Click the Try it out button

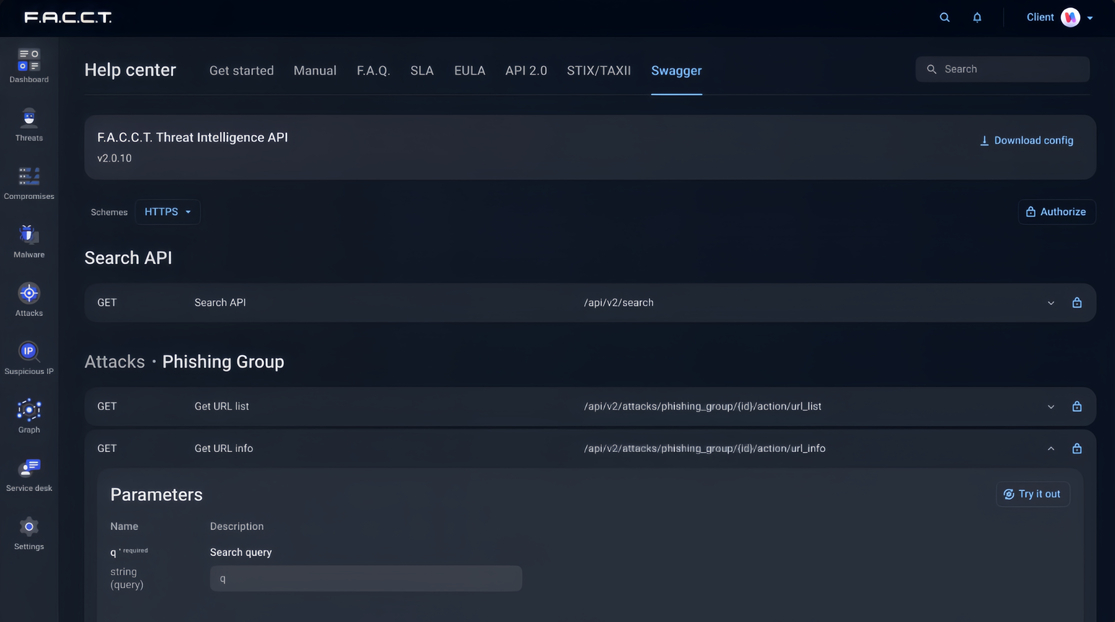(1033, 494)
